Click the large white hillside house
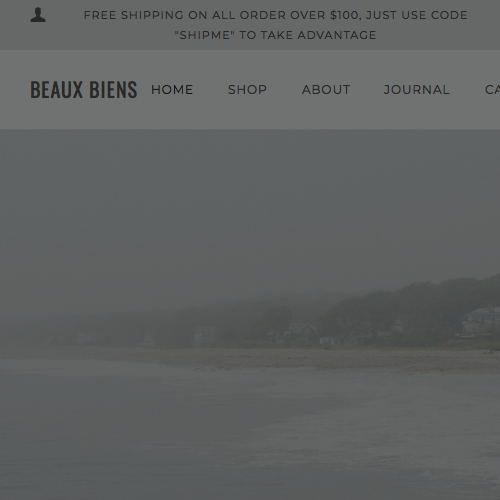The image size is (500, 500). point(482,321)
